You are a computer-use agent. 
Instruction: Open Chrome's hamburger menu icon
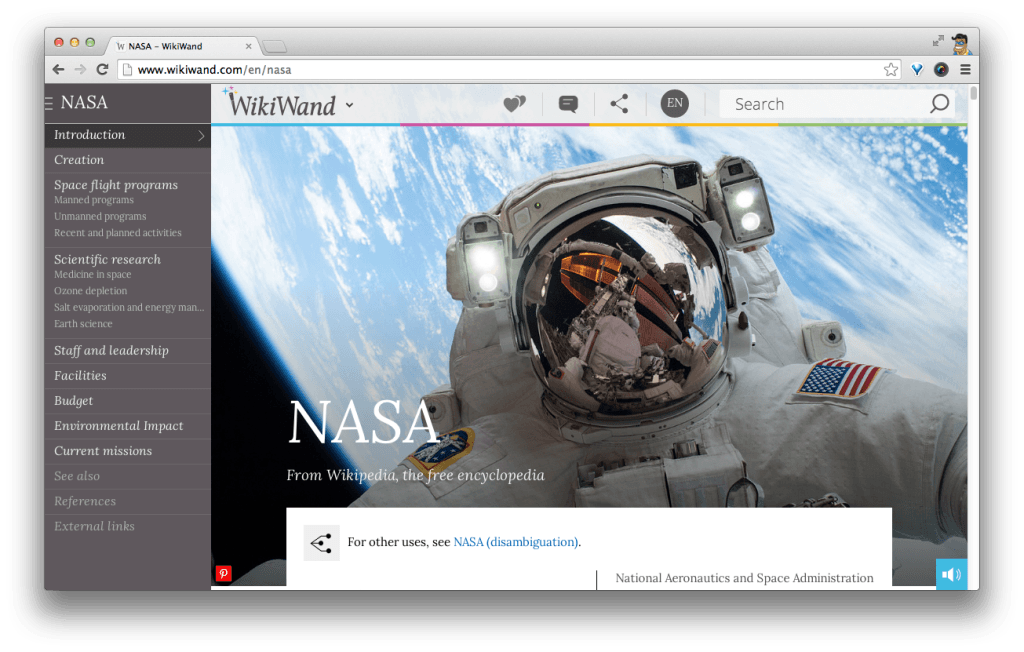coord(965,70)
